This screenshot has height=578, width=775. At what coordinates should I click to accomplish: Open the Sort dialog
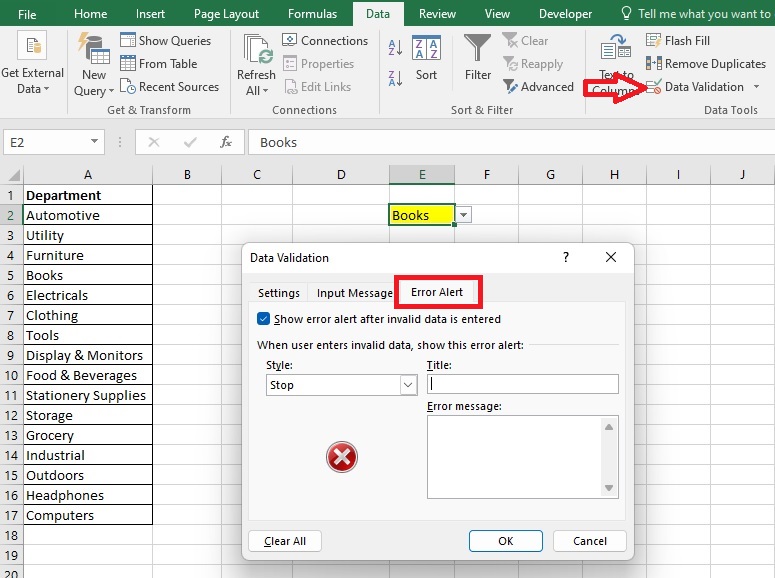click(426, 58)
